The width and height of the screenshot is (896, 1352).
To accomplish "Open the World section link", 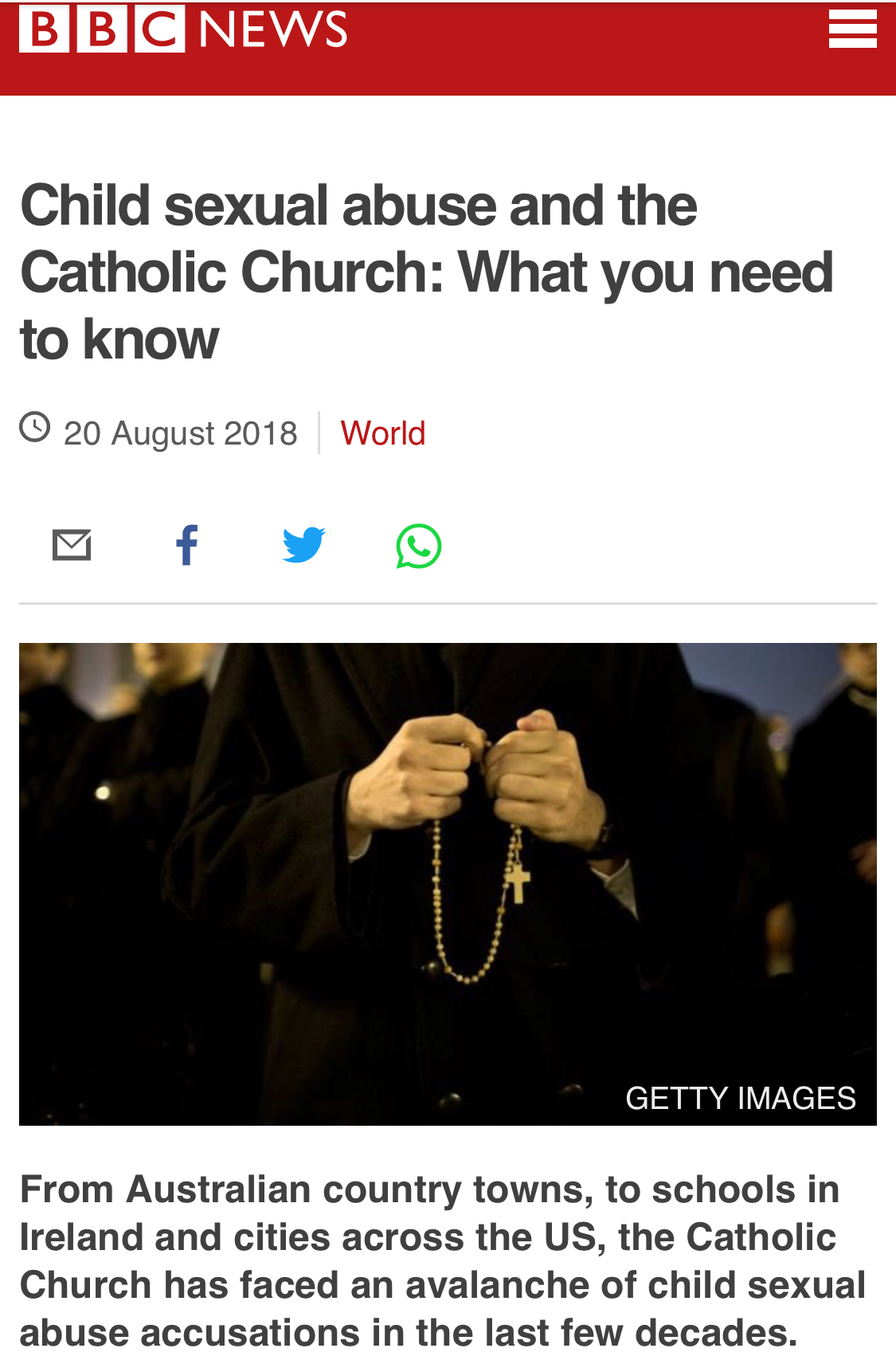I will (x=383, y=433).
